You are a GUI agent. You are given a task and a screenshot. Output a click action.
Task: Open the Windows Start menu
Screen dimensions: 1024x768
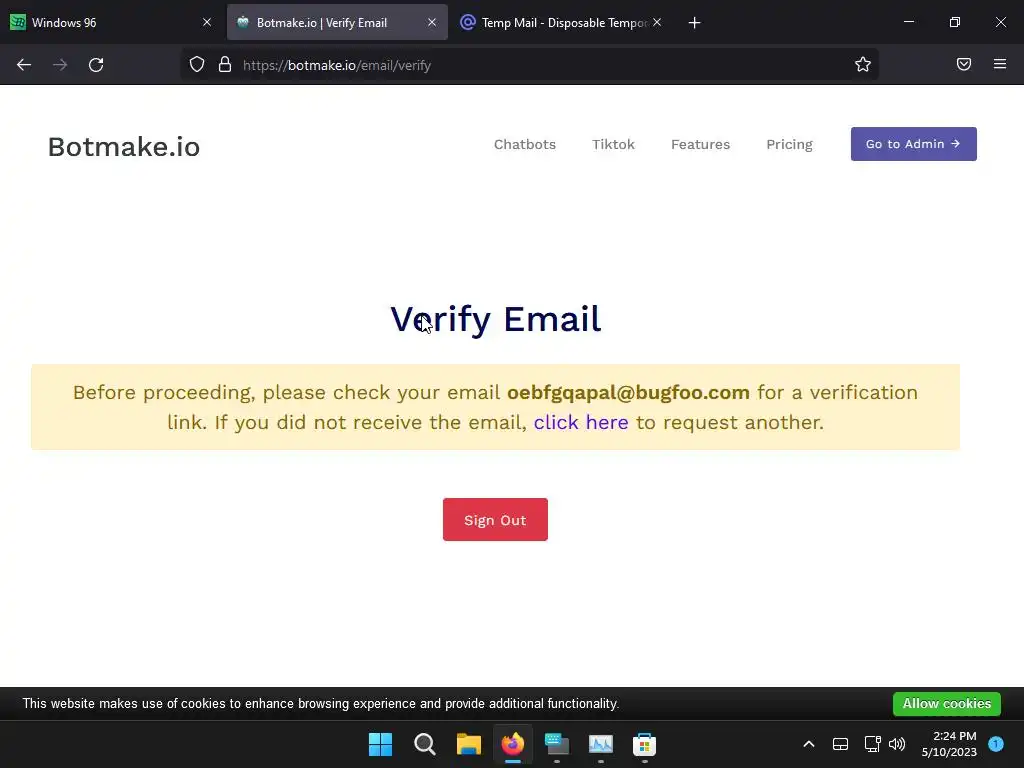[381, 744]
